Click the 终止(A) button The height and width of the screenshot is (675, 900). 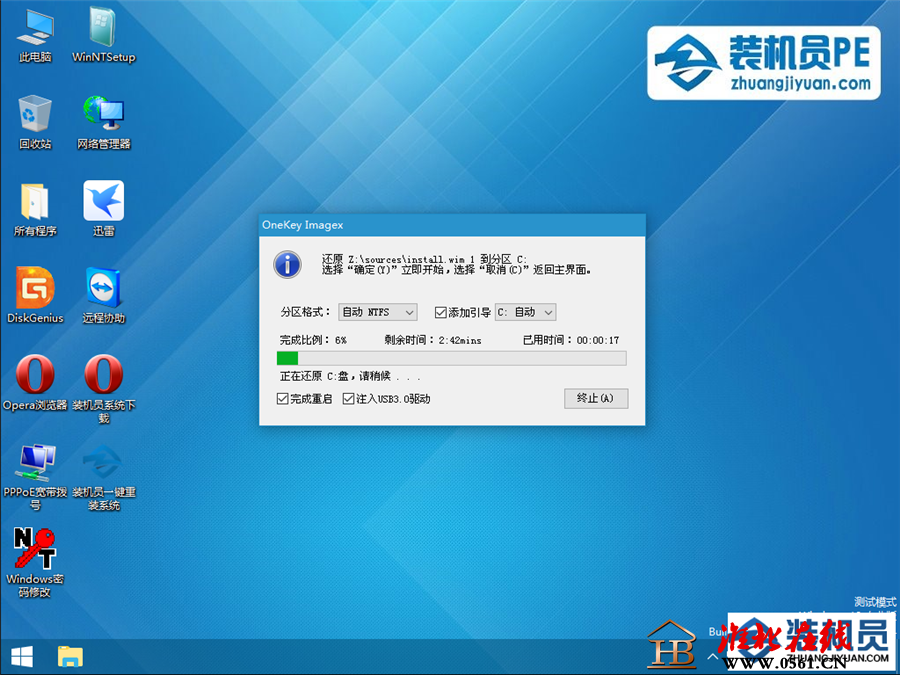coord(596,398)
